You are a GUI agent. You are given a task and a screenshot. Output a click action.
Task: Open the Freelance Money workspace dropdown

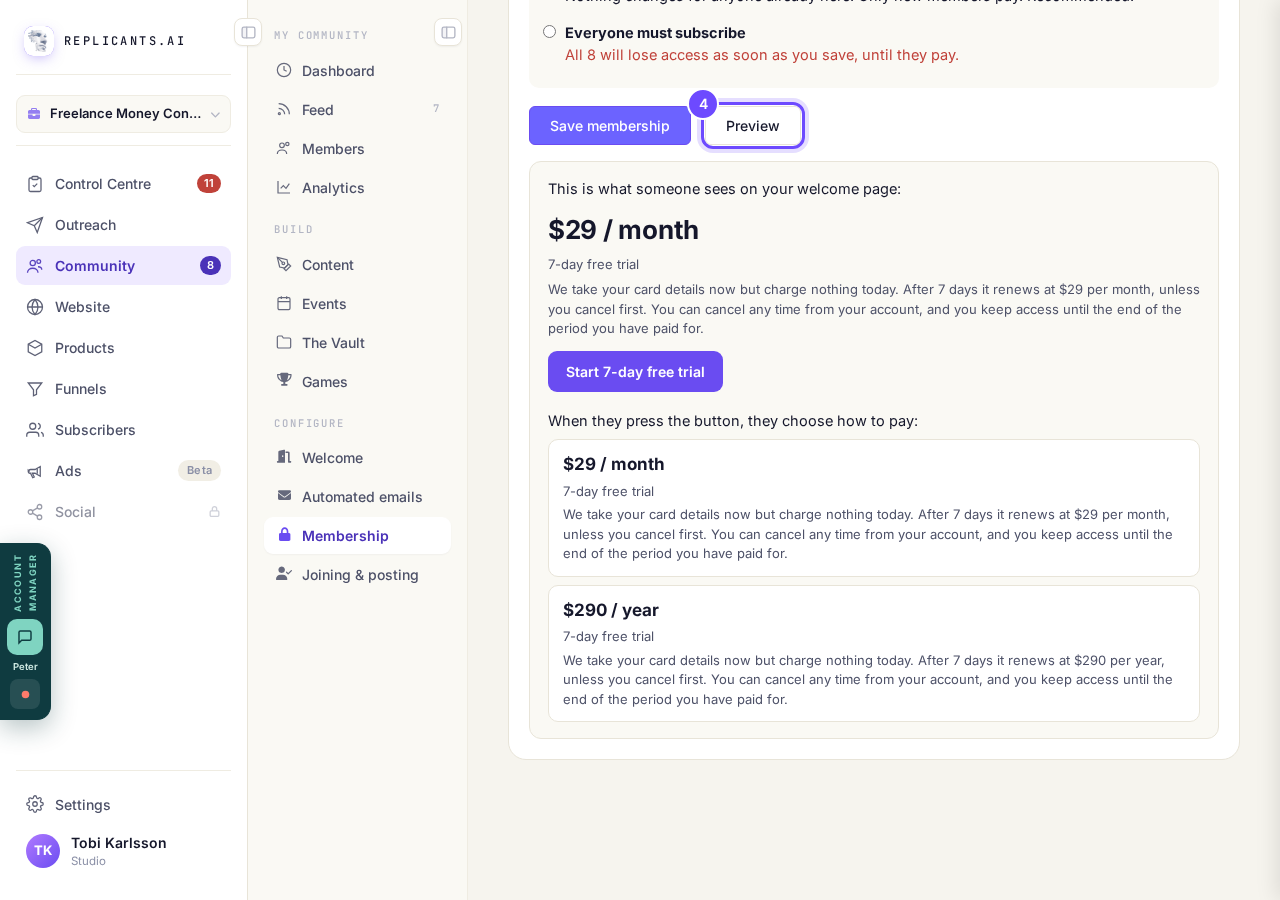pos(123,114)
